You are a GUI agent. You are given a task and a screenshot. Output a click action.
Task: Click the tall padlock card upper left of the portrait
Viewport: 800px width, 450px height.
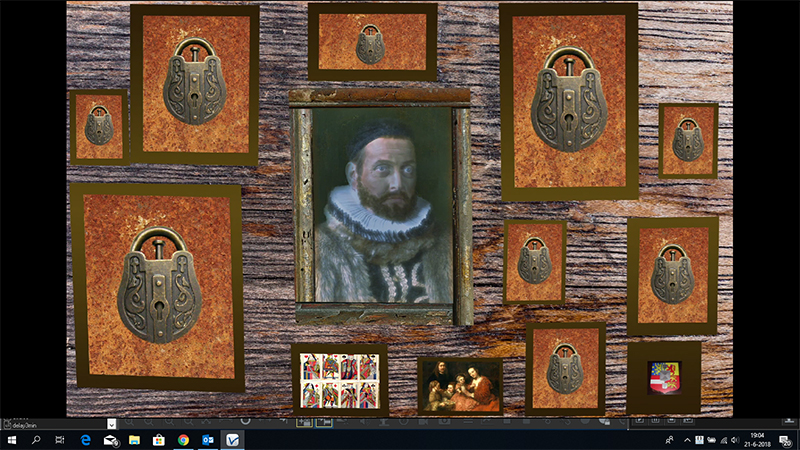(x=195, y=85)
